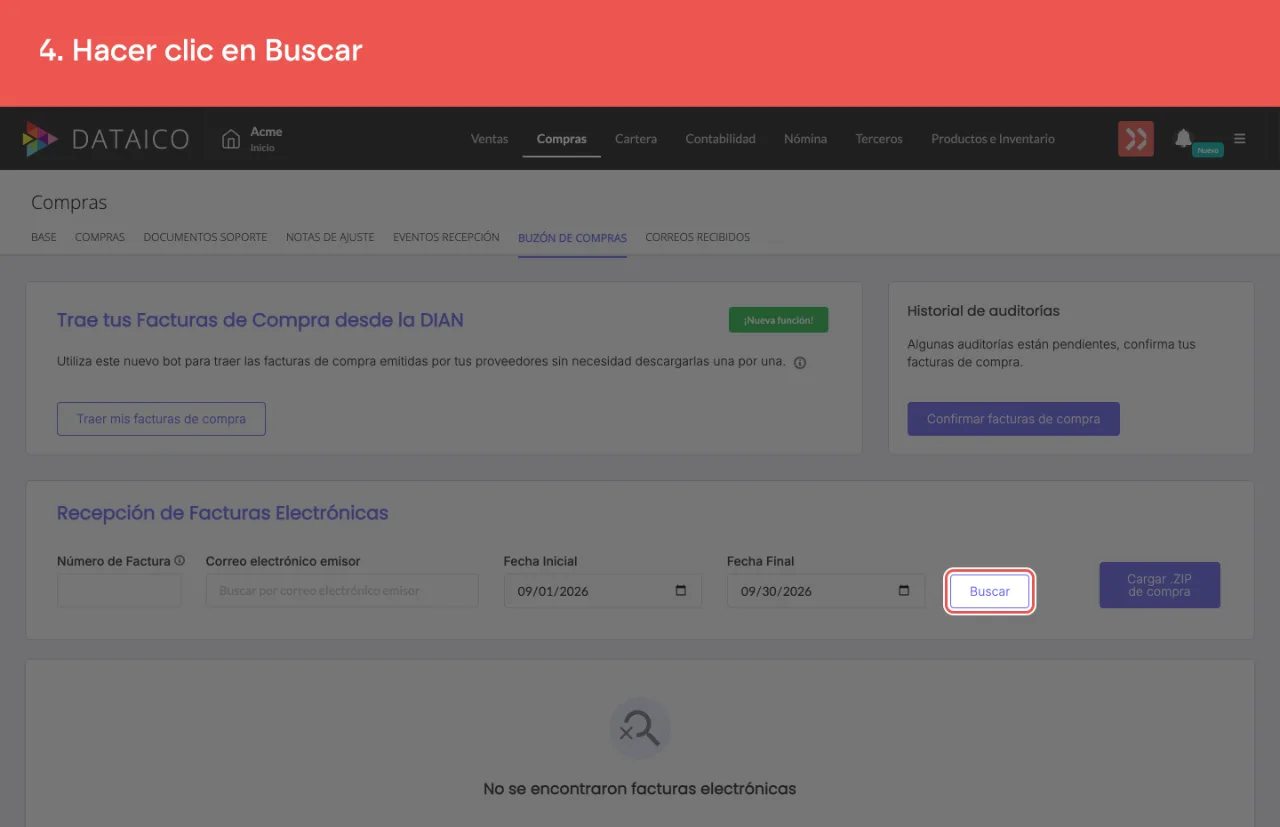Switch to the BASE tab

(x=44, y=238)
